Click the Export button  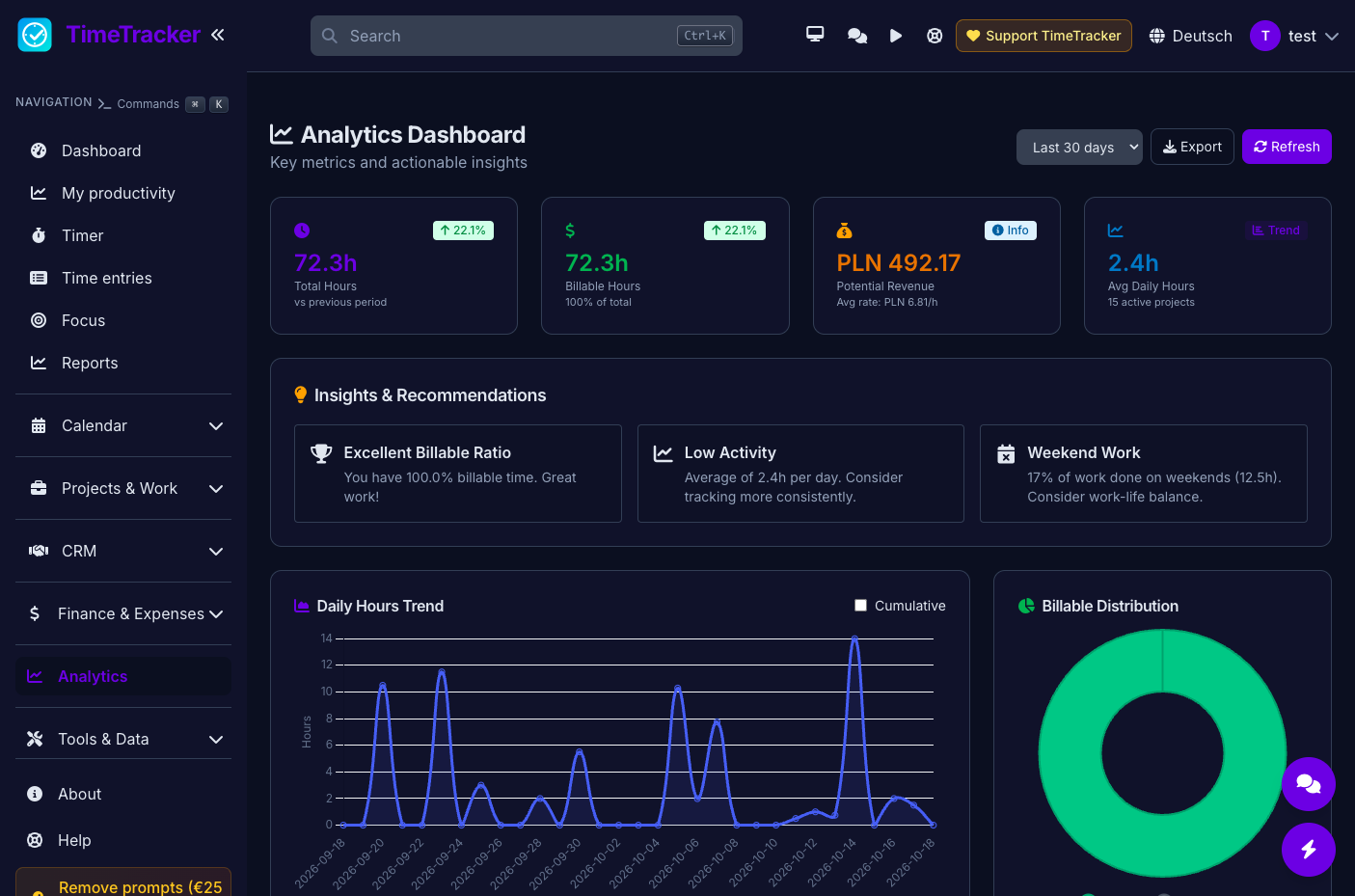(x=1192, y=147)
